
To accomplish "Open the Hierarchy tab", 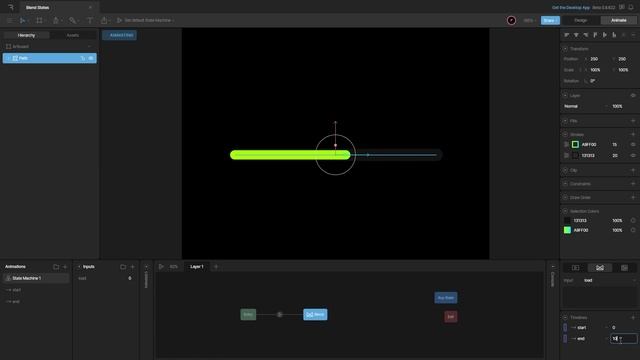I will [26, 35].
